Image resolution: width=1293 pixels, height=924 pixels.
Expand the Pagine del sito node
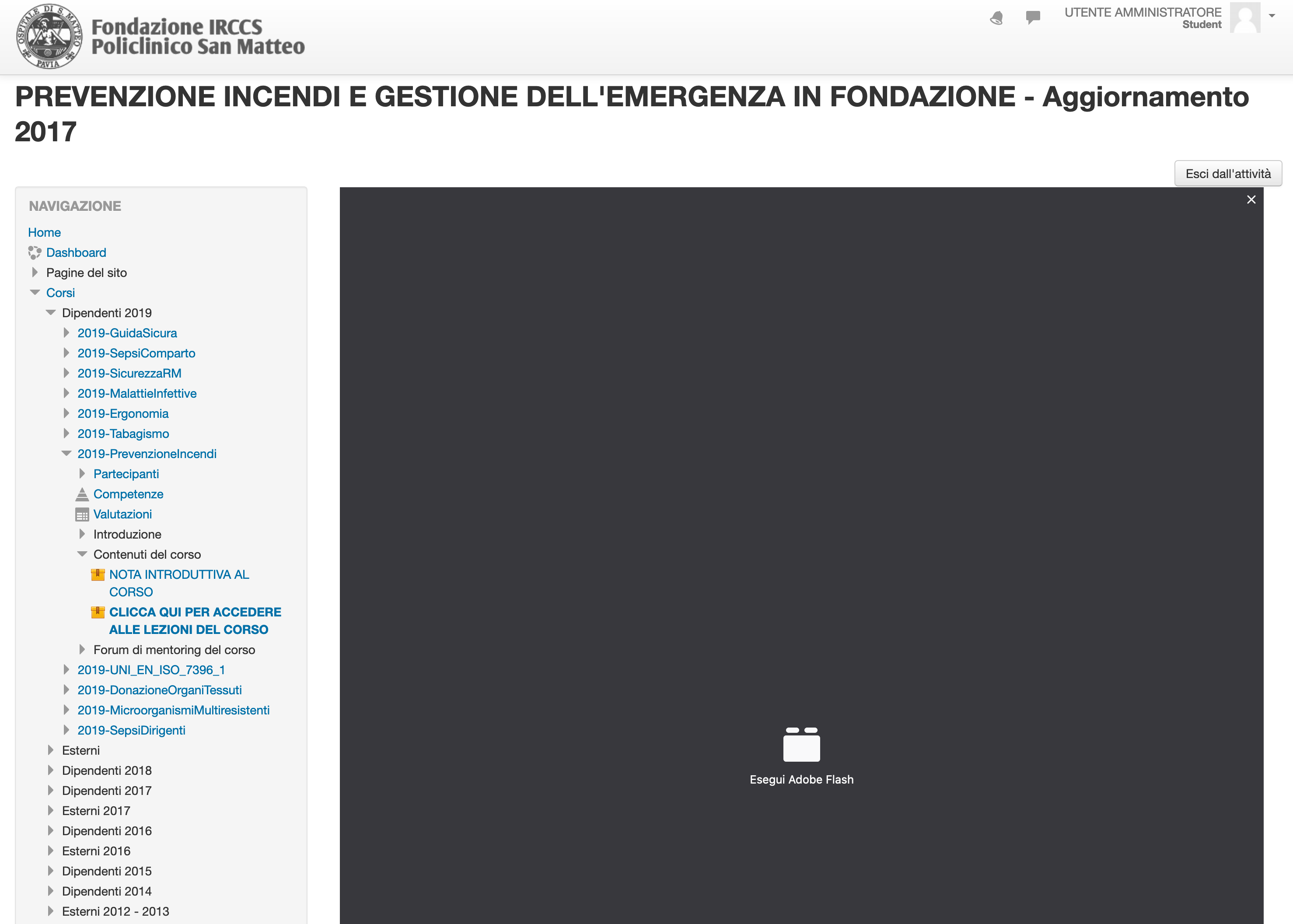pyautogui.click(x=35, y=273)
